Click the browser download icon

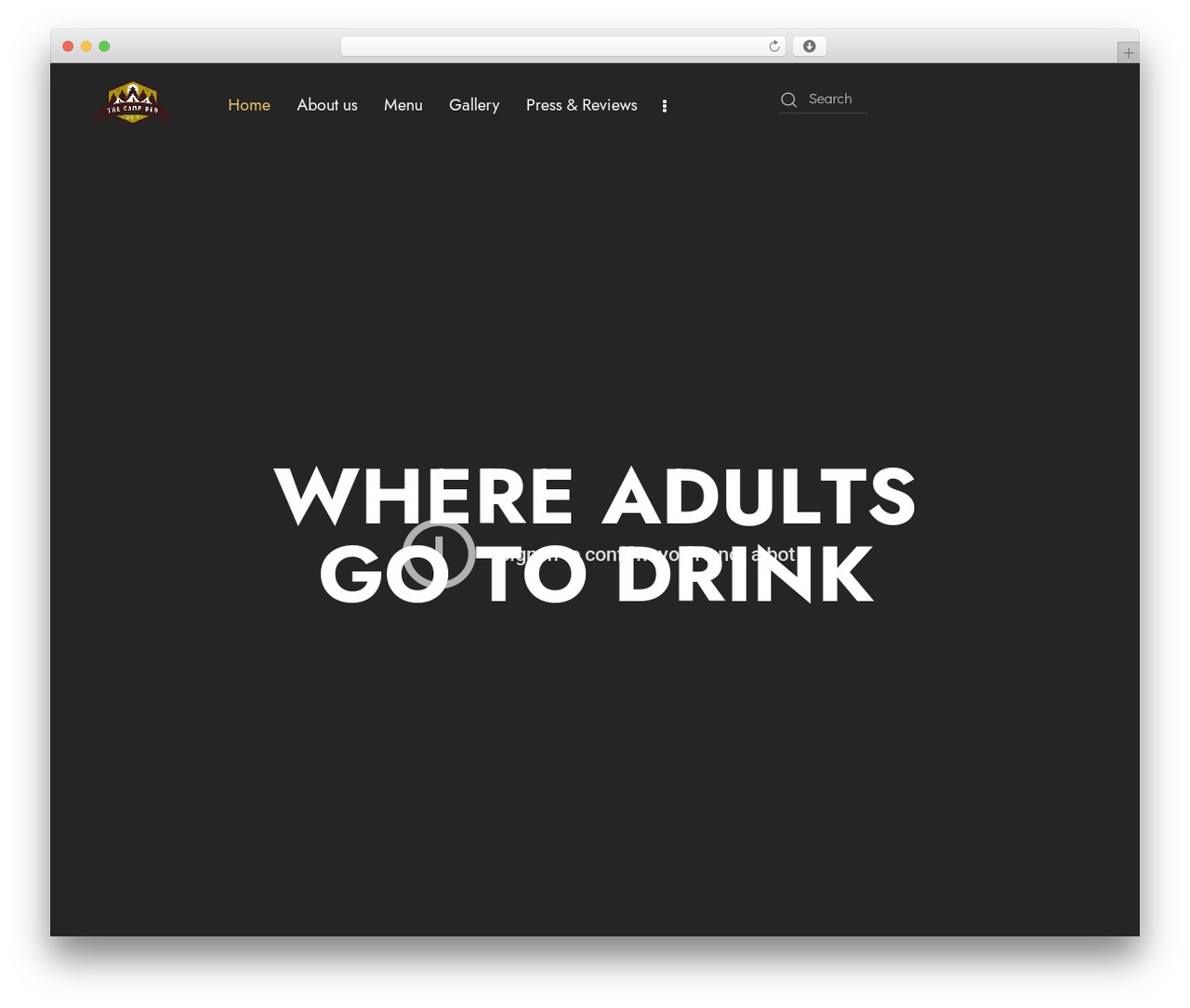809,46
